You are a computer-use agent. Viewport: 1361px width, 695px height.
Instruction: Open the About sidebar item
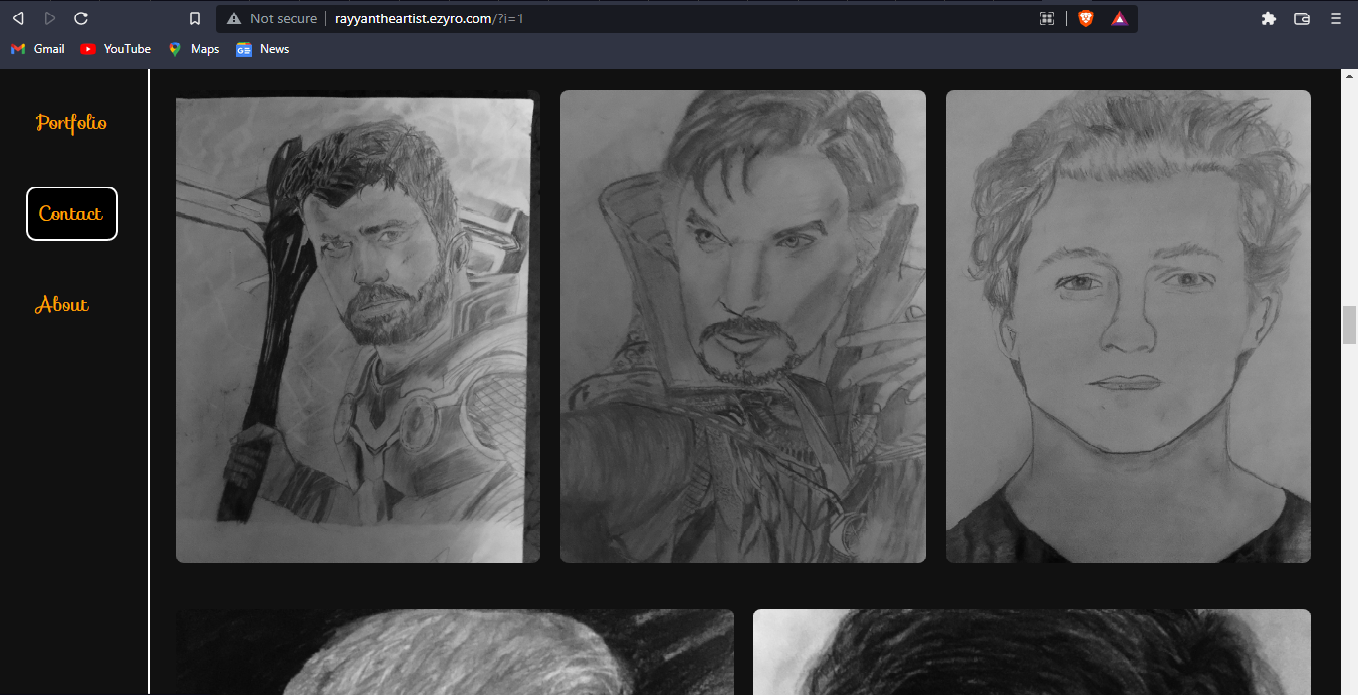point(62,305)
